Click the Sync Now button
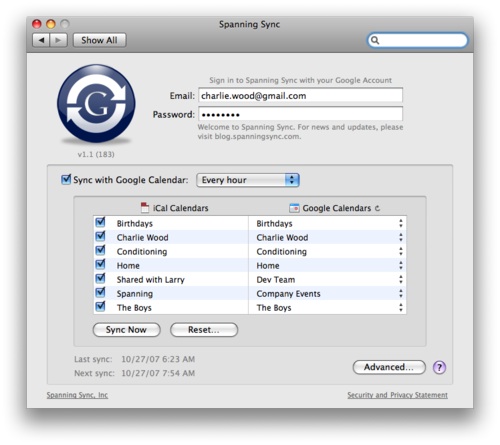 [126, 330]
